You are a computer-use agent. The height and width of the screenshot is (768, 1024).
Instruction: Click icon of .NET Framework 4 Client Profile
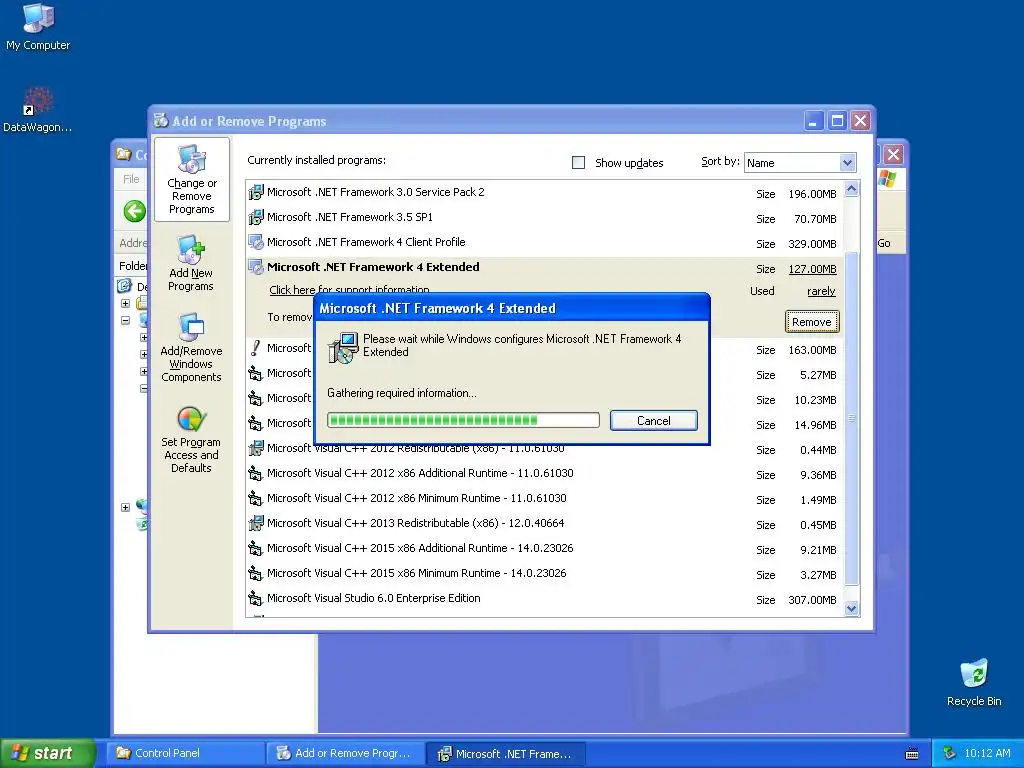pos(256,242)
